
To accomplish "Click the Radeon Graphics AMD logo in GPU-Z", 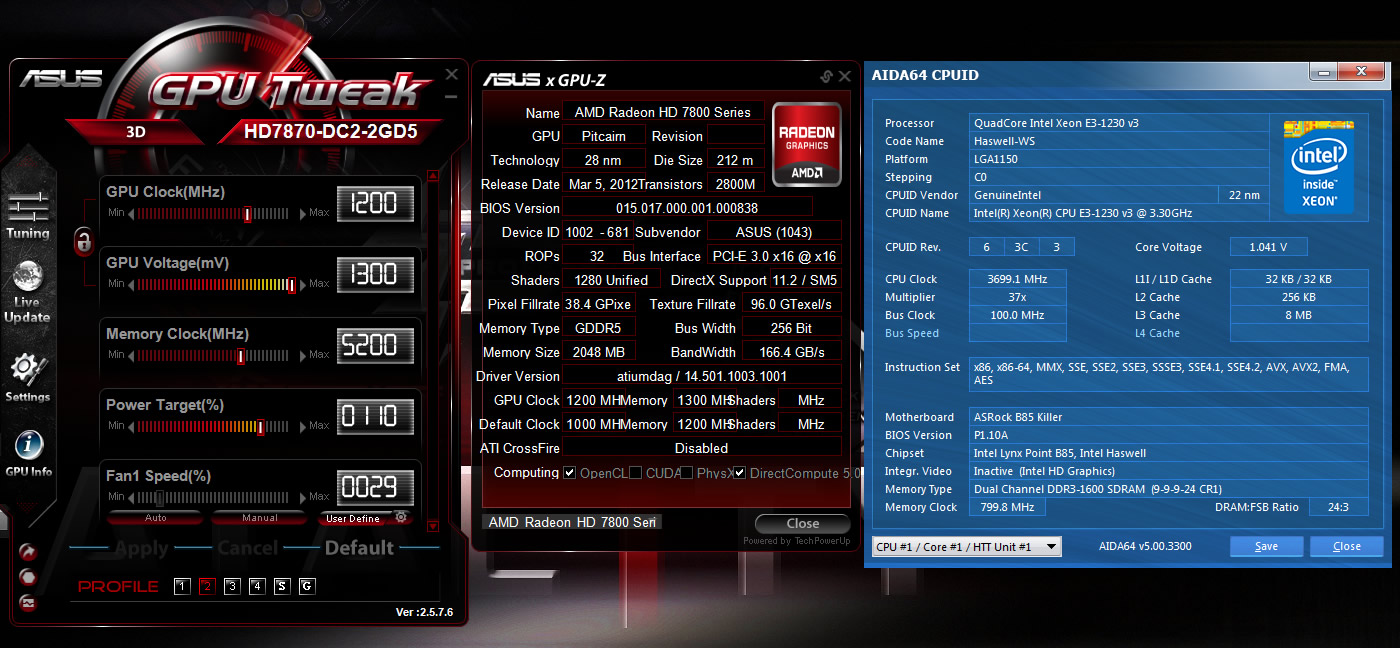I will tap(807, 144).
